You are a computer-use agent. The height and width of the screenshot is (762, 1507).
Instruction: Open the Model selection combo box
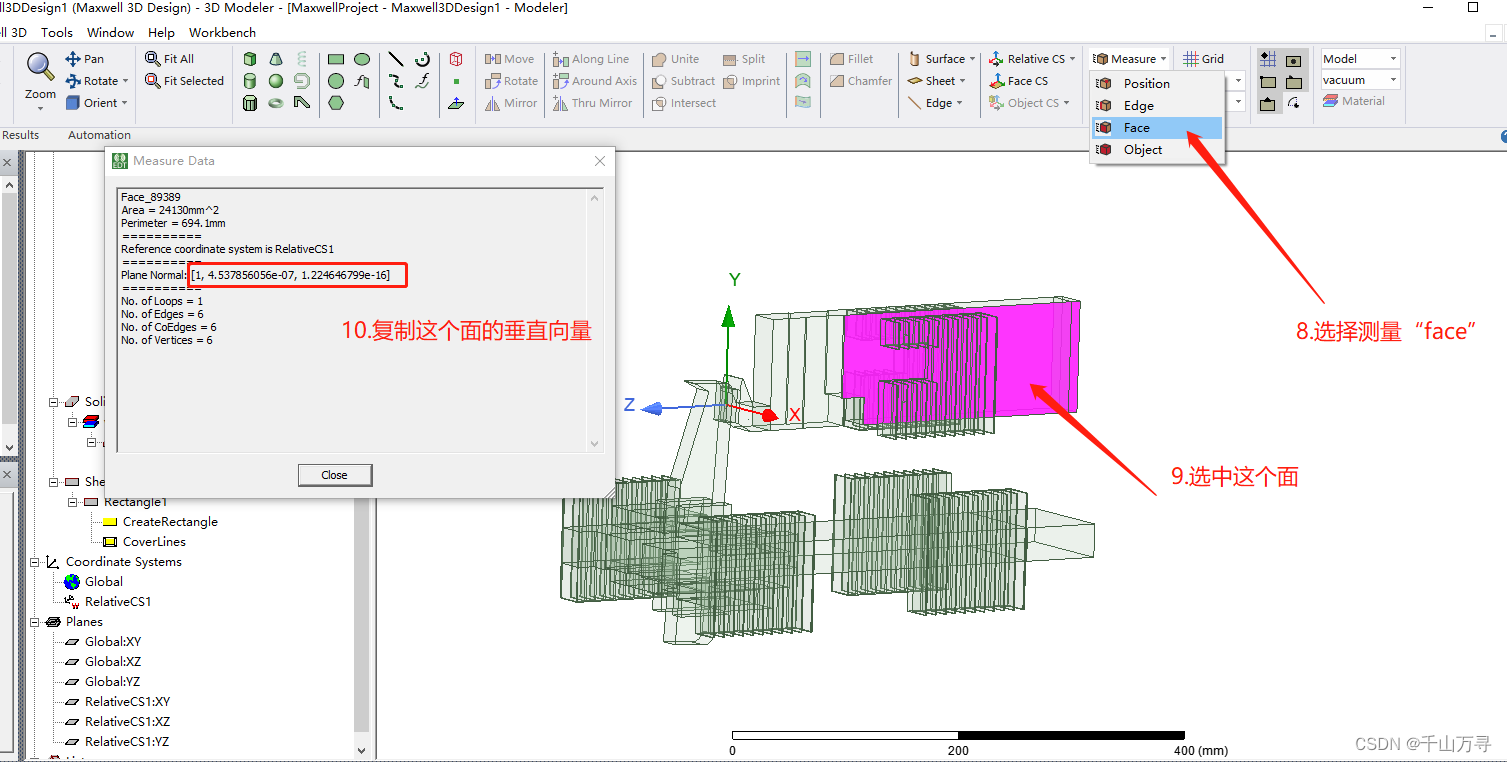1360,59
